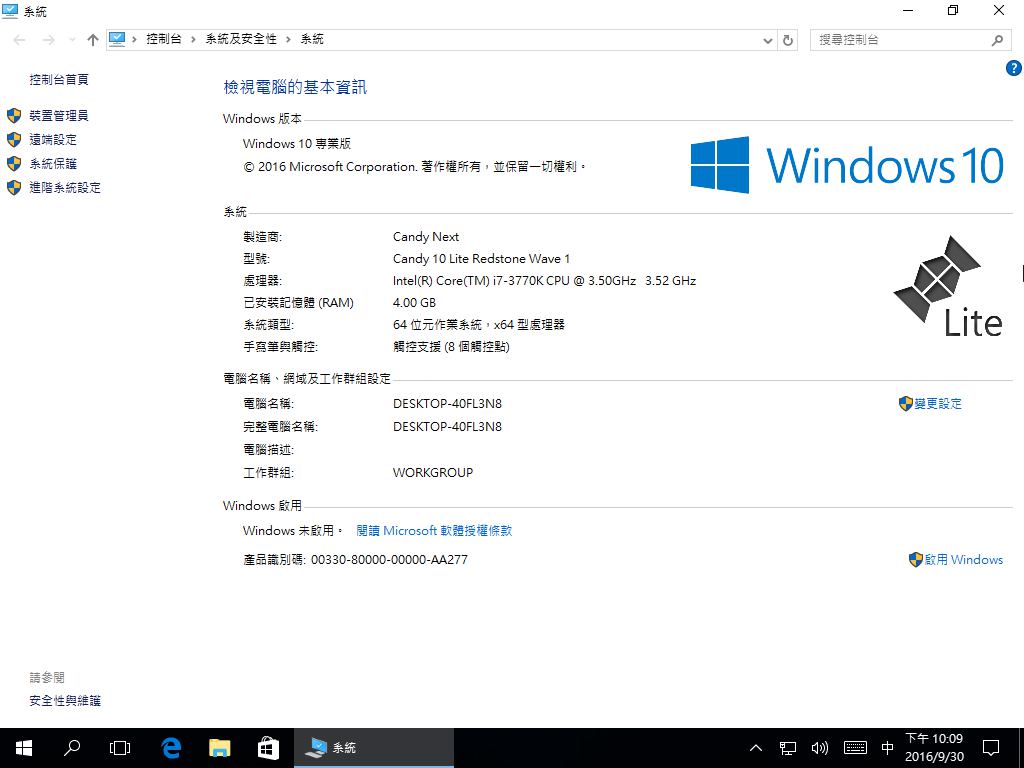Click Candy Next manufacturer text
This screenshot has width=1024, height=768.
(x=426, y=236)
